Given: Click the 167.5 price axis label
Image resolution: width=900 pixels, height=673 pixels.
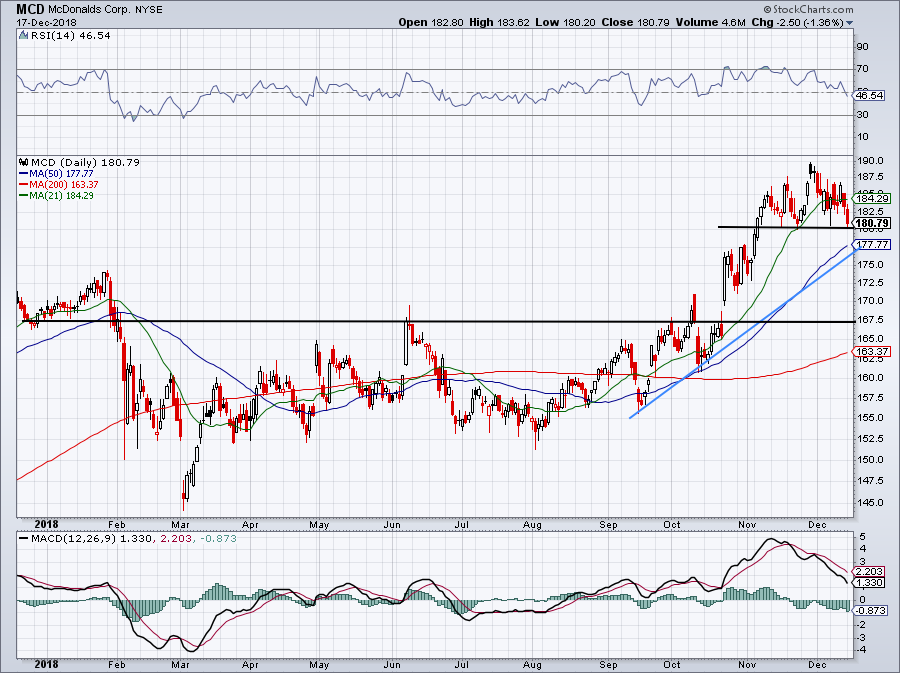Looking at the screenshot, I should tap(871, 320).
